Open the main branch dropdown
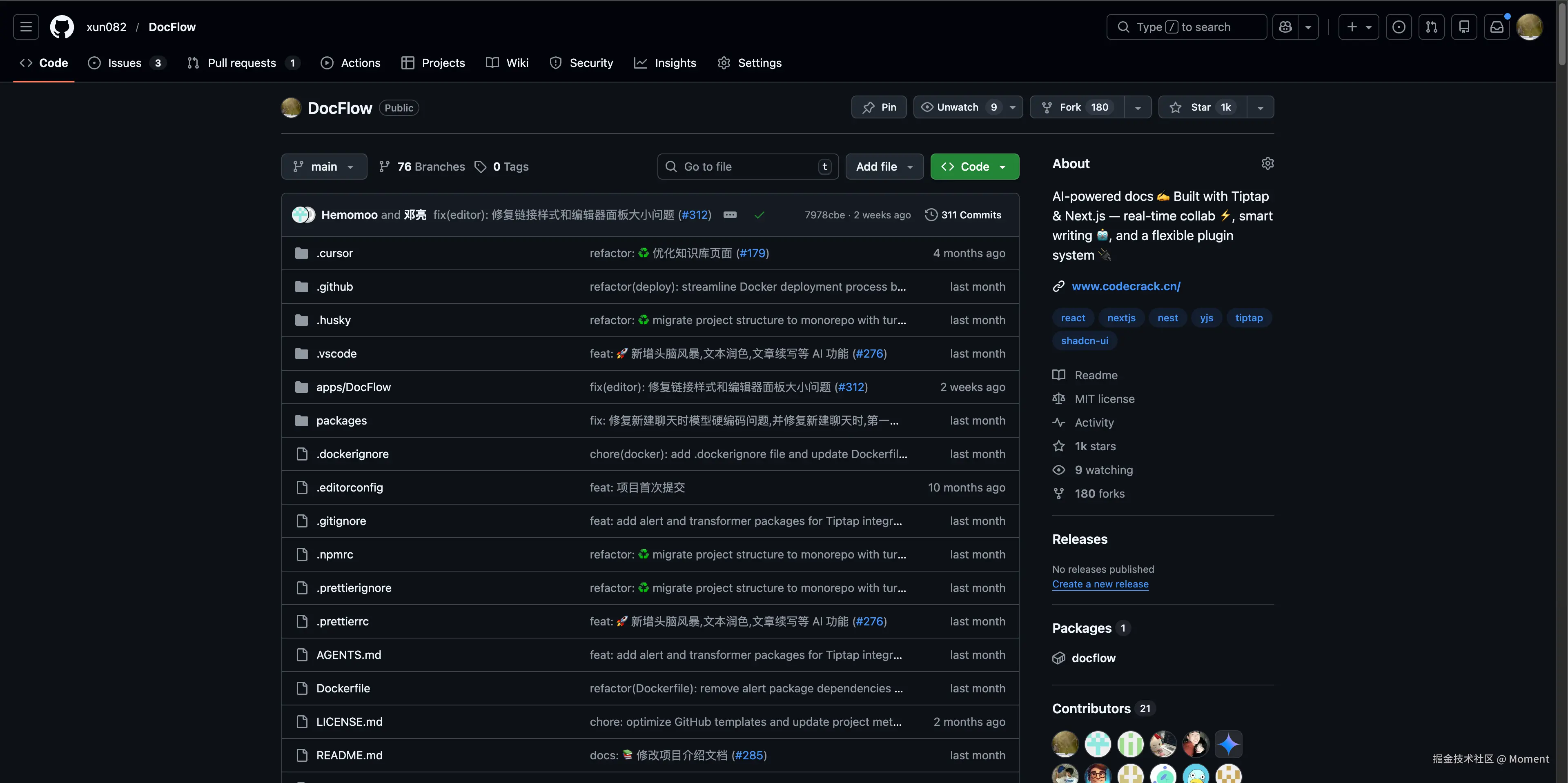 (x=324, y=167)
